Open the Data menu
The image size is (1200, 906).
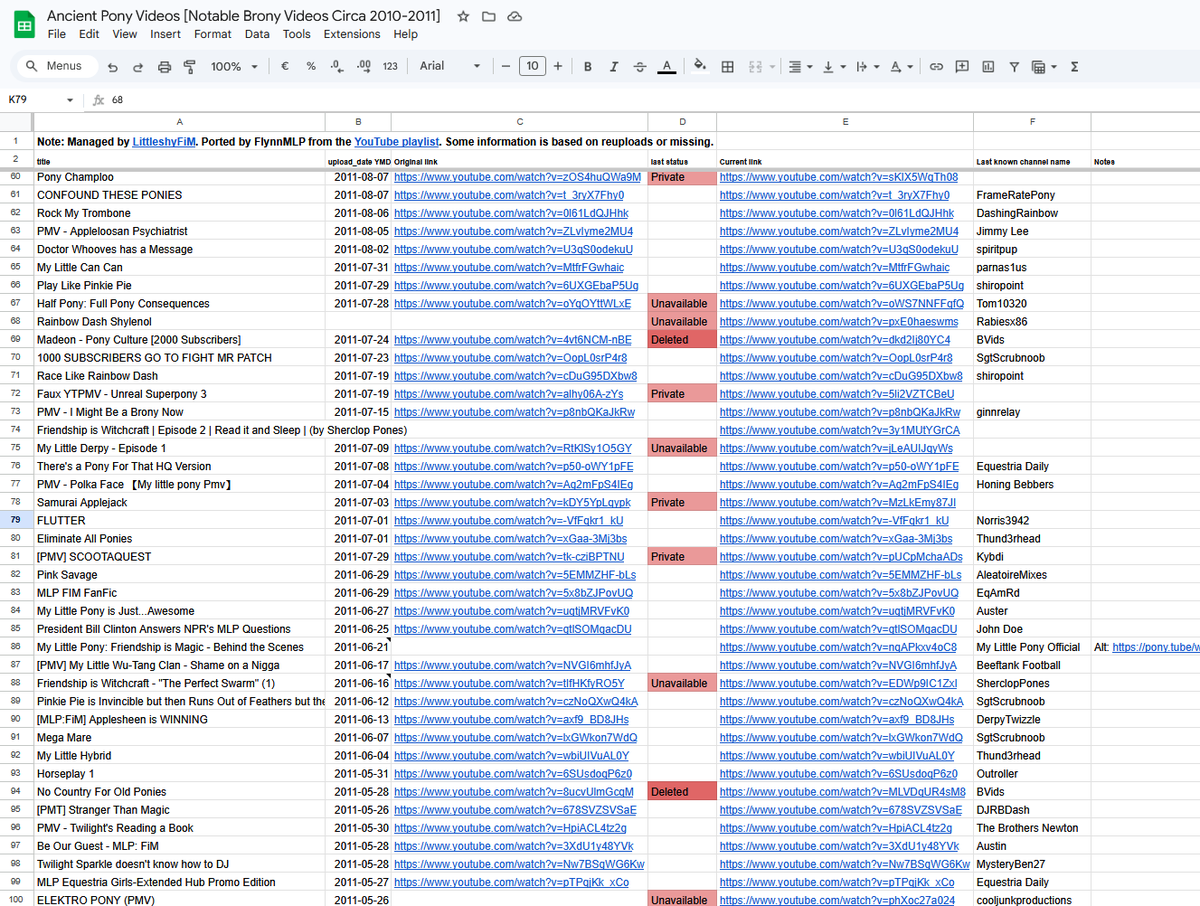pyautogui.click(x=257, y=34)
